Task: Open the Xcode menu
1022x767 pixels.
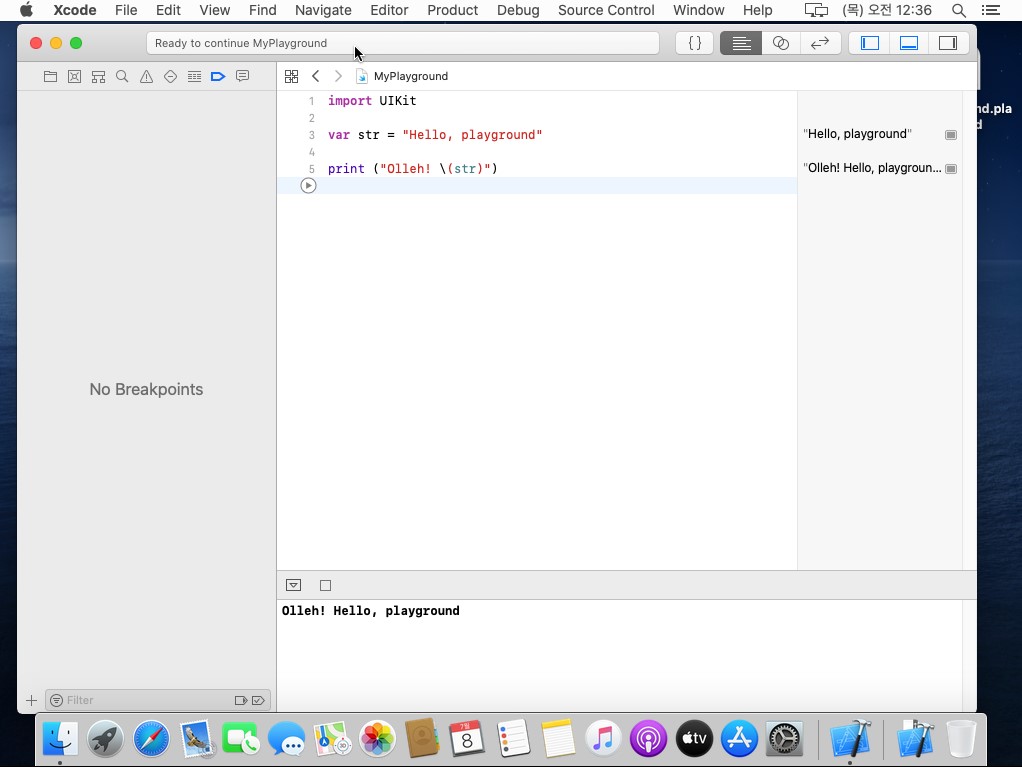Action: pos(75,10)
